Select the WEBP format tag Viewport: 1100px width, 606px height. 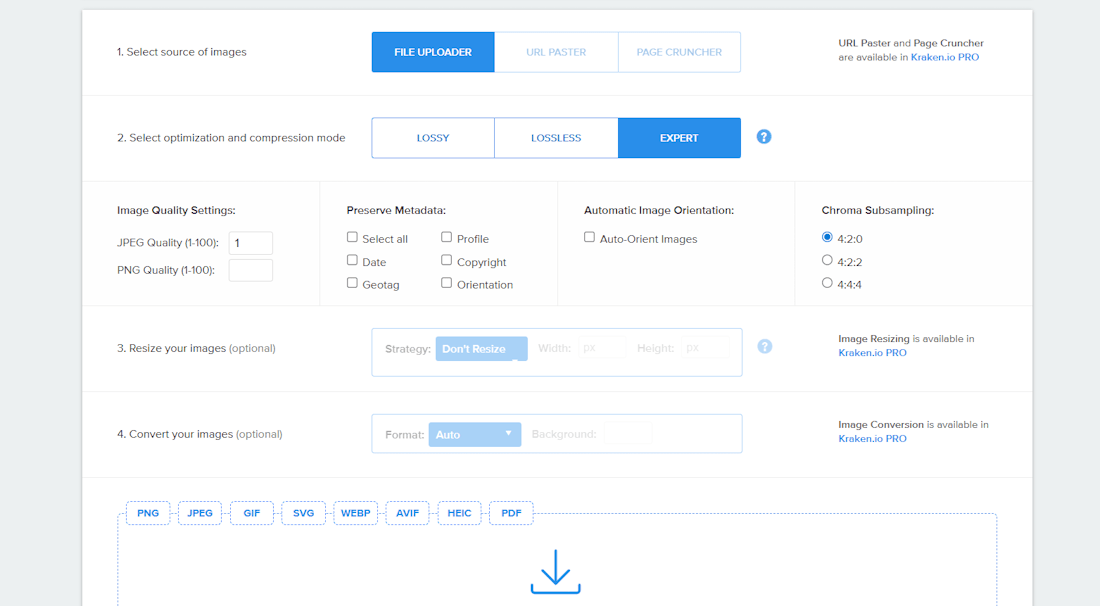[x=356, y=513]
